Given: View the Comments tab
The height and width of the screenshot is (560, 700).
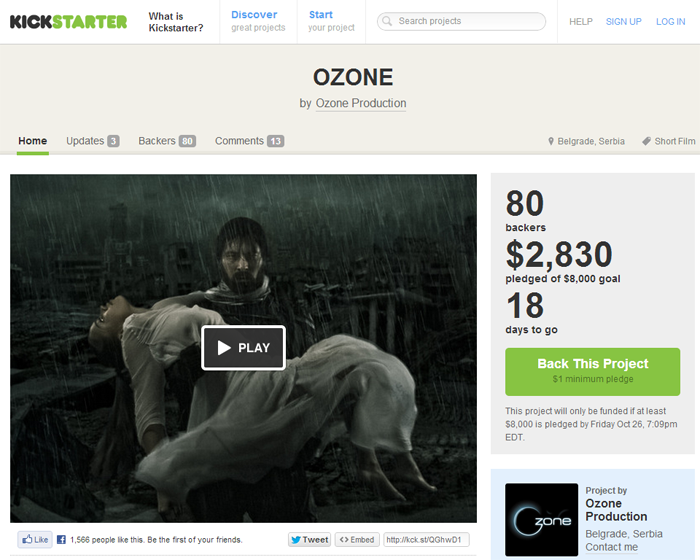Looking at the screenshot, I should 250,141.
